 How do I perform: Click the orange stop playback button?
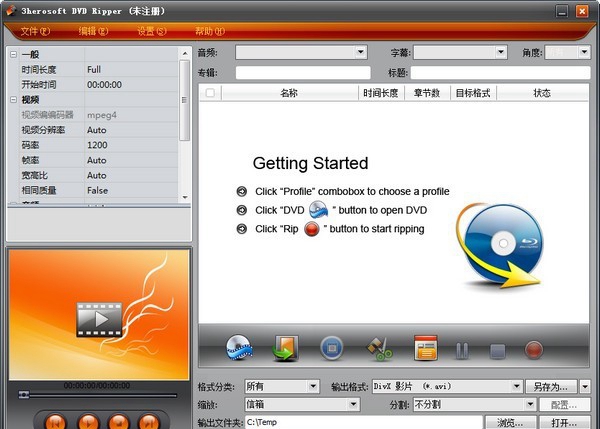119,422
